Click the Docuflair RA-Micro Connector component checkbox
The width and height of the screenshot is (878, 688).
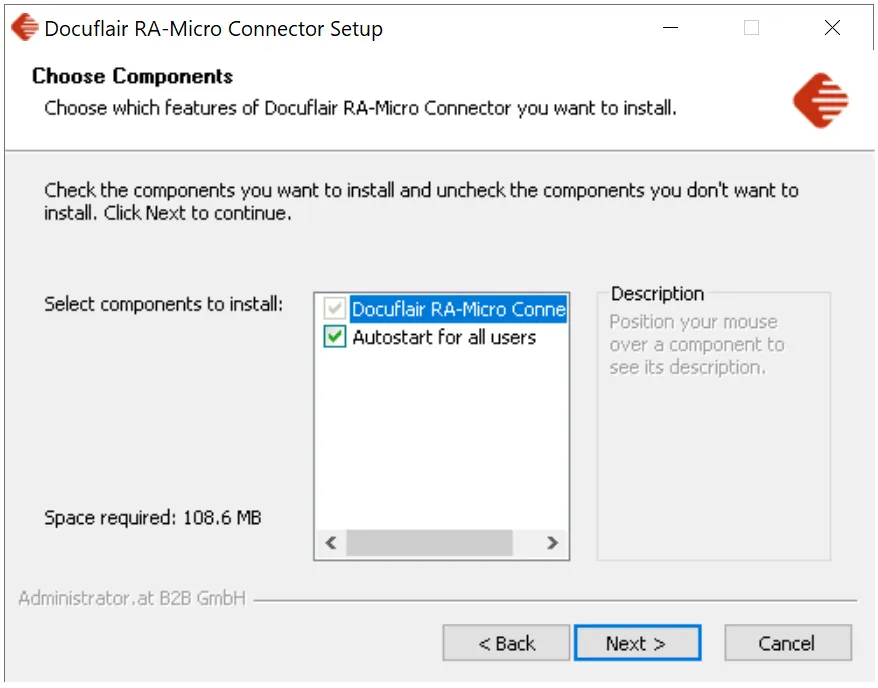pos(335,310)
